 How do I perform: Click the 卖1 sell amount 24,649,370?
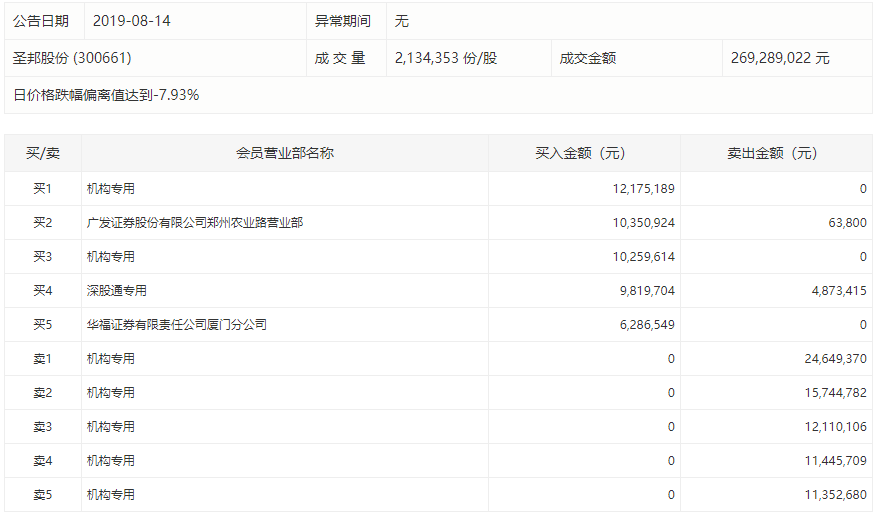[x=836, y=359]
